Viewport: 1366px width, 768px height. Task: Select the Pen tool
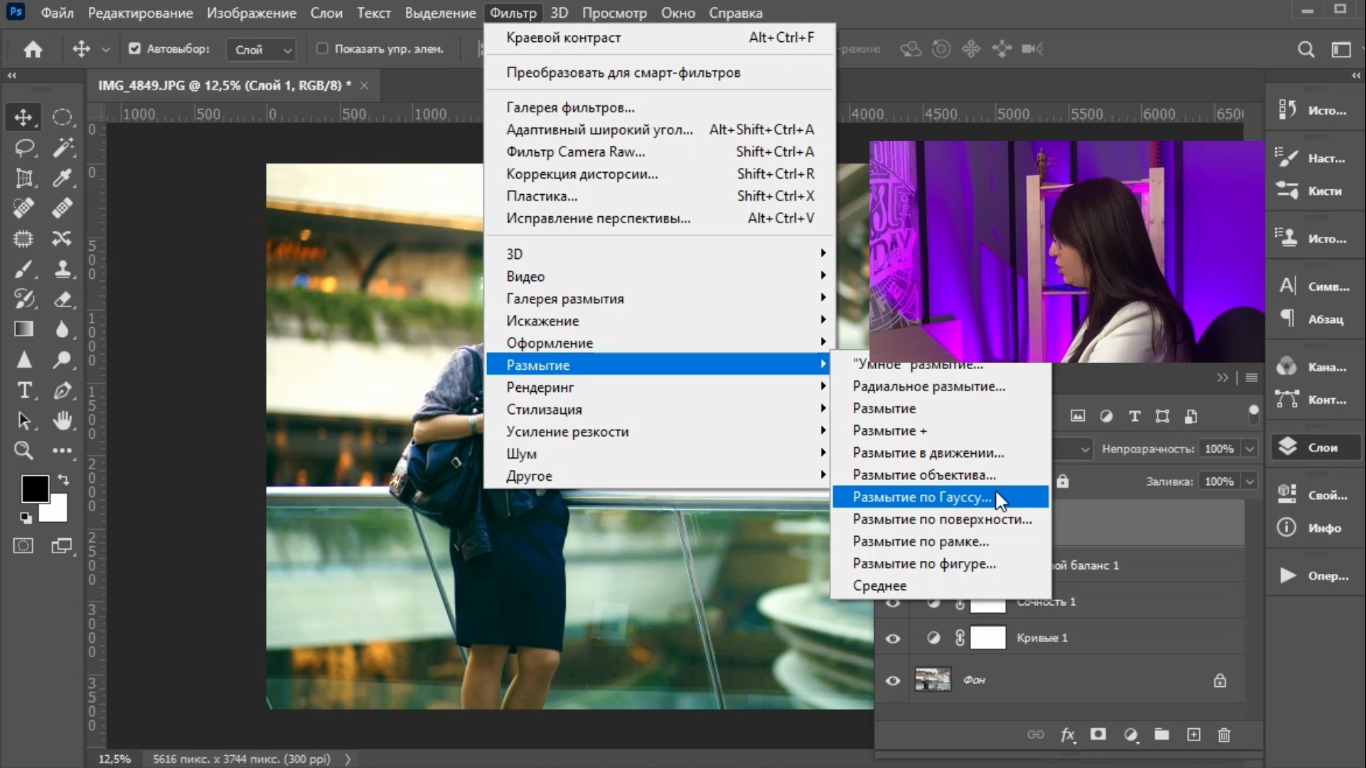point(62,390)
